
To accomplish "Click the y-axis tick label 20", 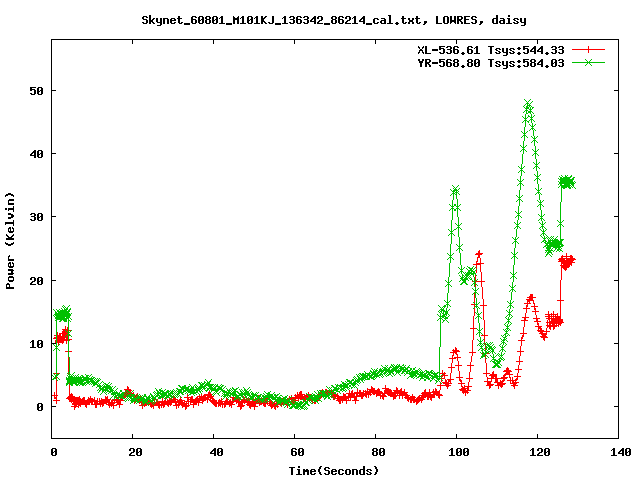I will (36, 281).
